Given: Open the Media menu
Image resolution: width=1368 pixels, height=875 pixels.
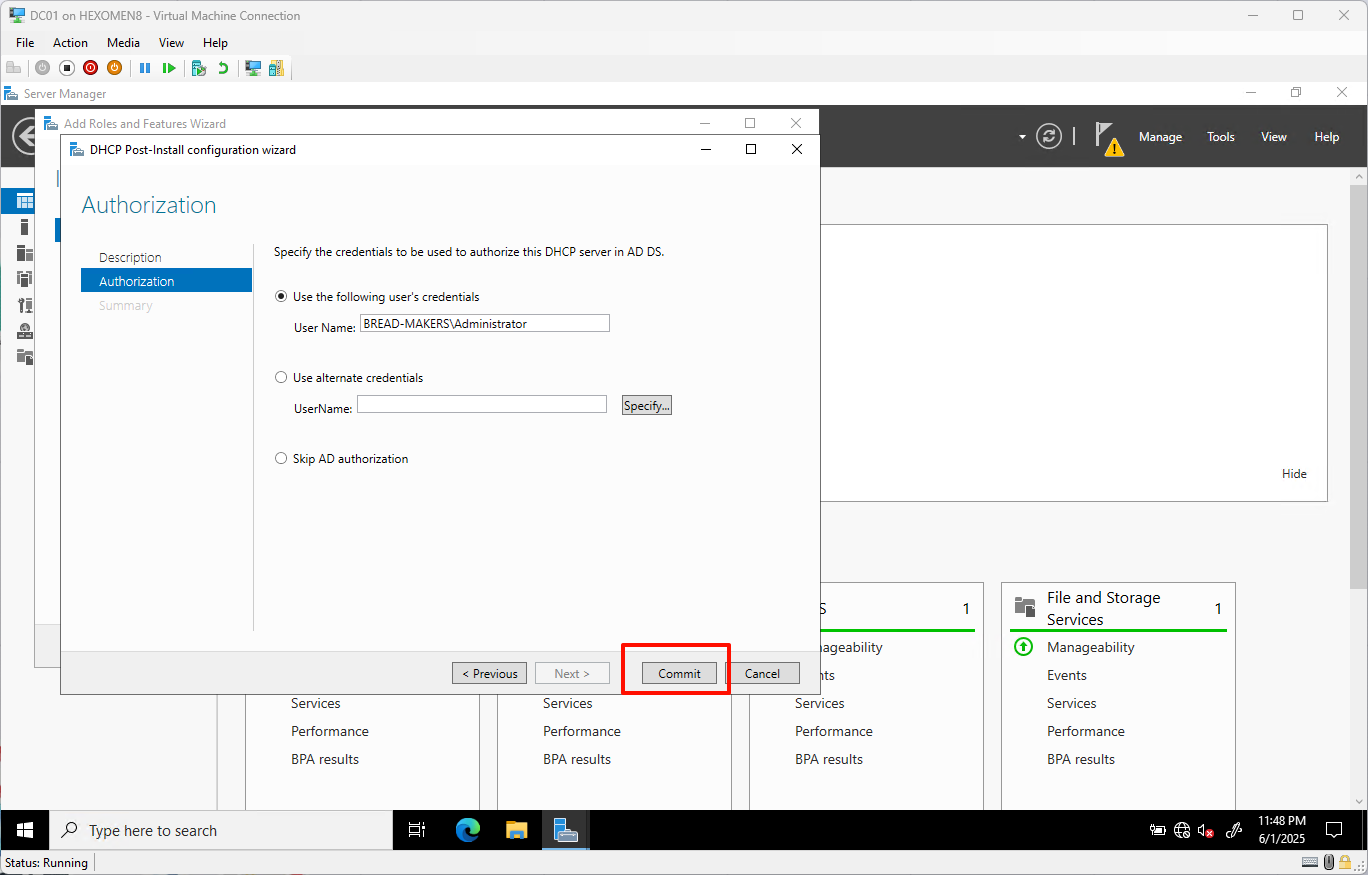Looking at the screenshot, I should (123, 43).
